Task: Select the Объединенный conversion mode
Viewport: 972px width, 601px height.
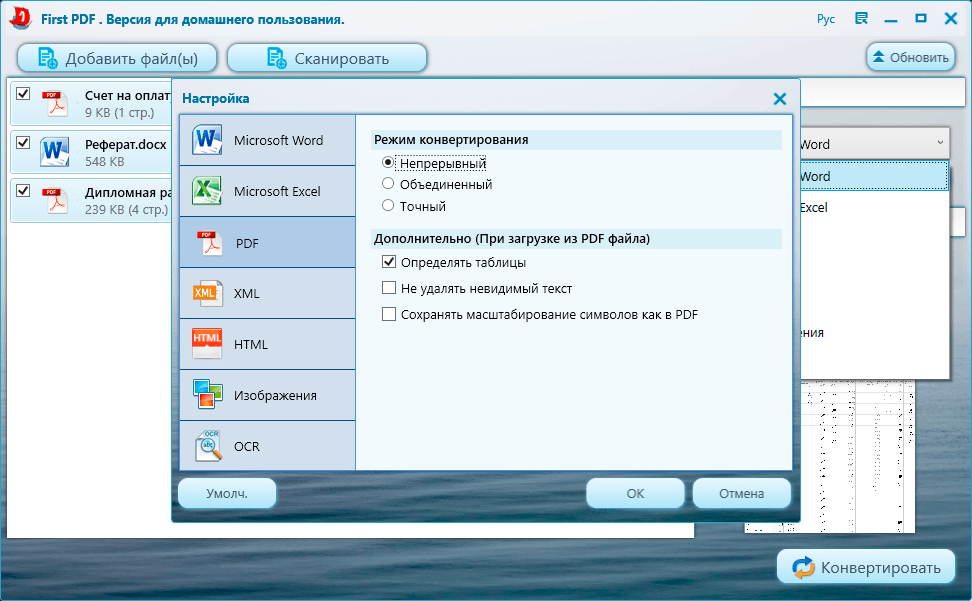Action: [x=388, y=183]
